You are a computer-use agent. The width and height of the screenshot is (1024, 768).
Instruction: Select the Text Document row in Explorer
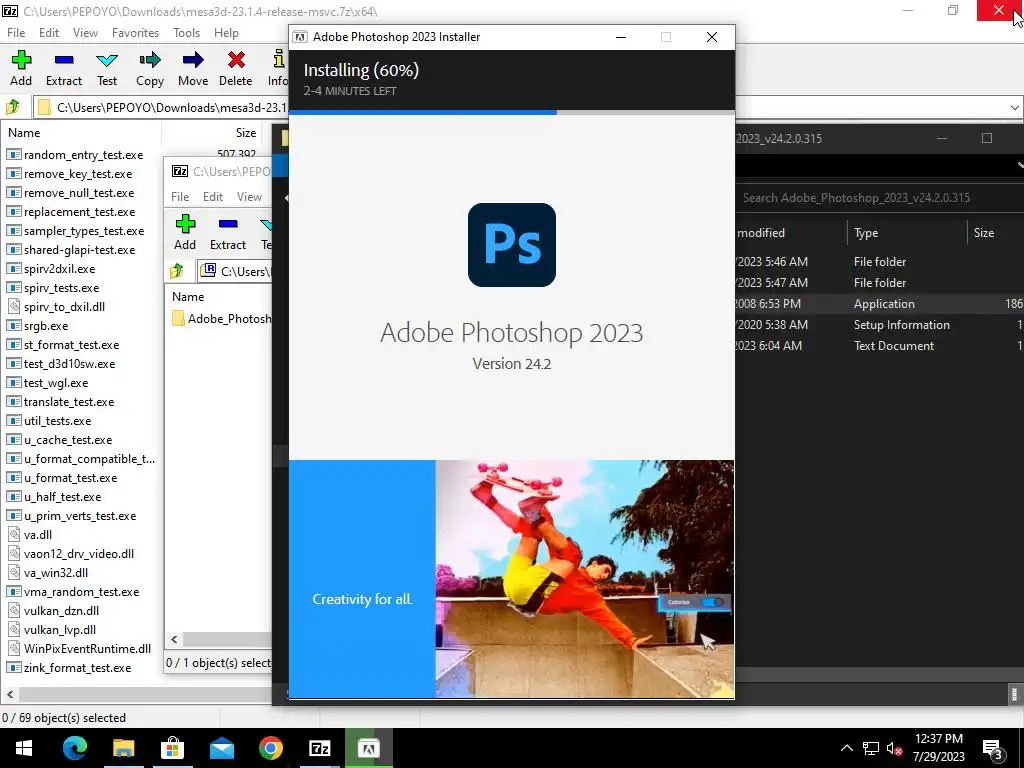click(879, 345)
